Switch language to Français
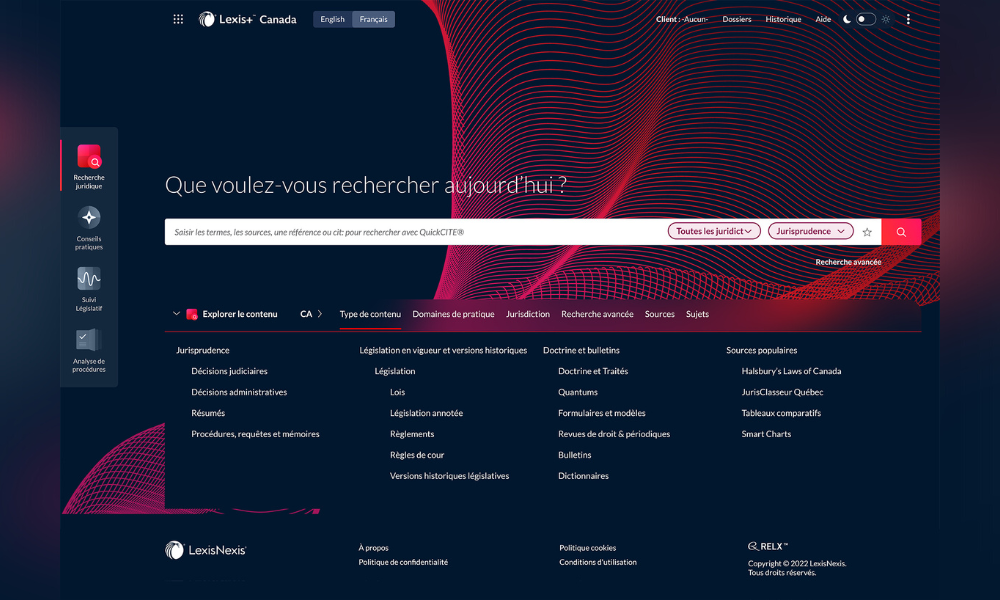 (373, 19)
